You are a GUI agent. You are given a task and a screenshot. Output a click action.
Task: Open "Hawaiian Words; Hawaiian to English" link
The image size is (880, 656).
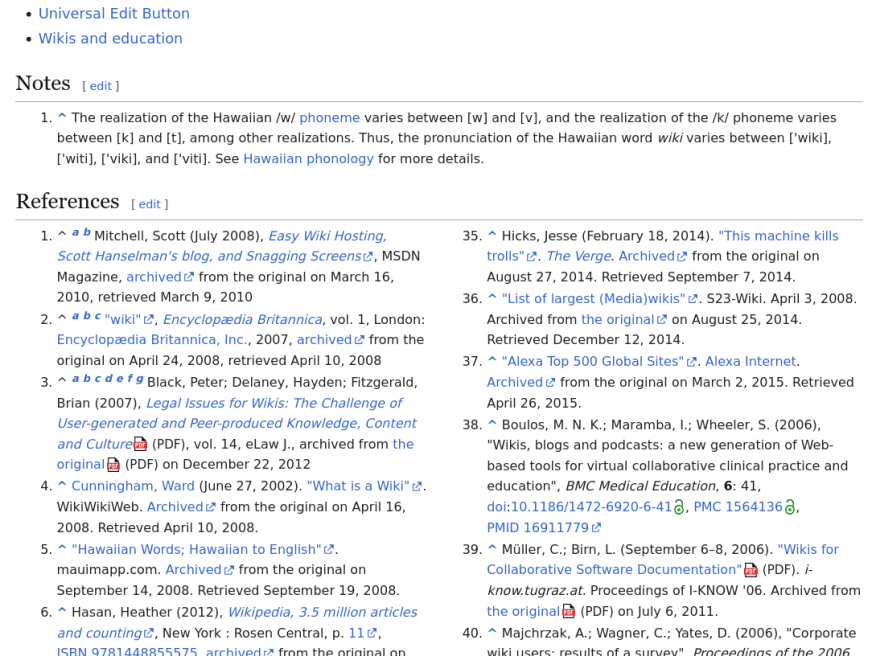point(203,549)
